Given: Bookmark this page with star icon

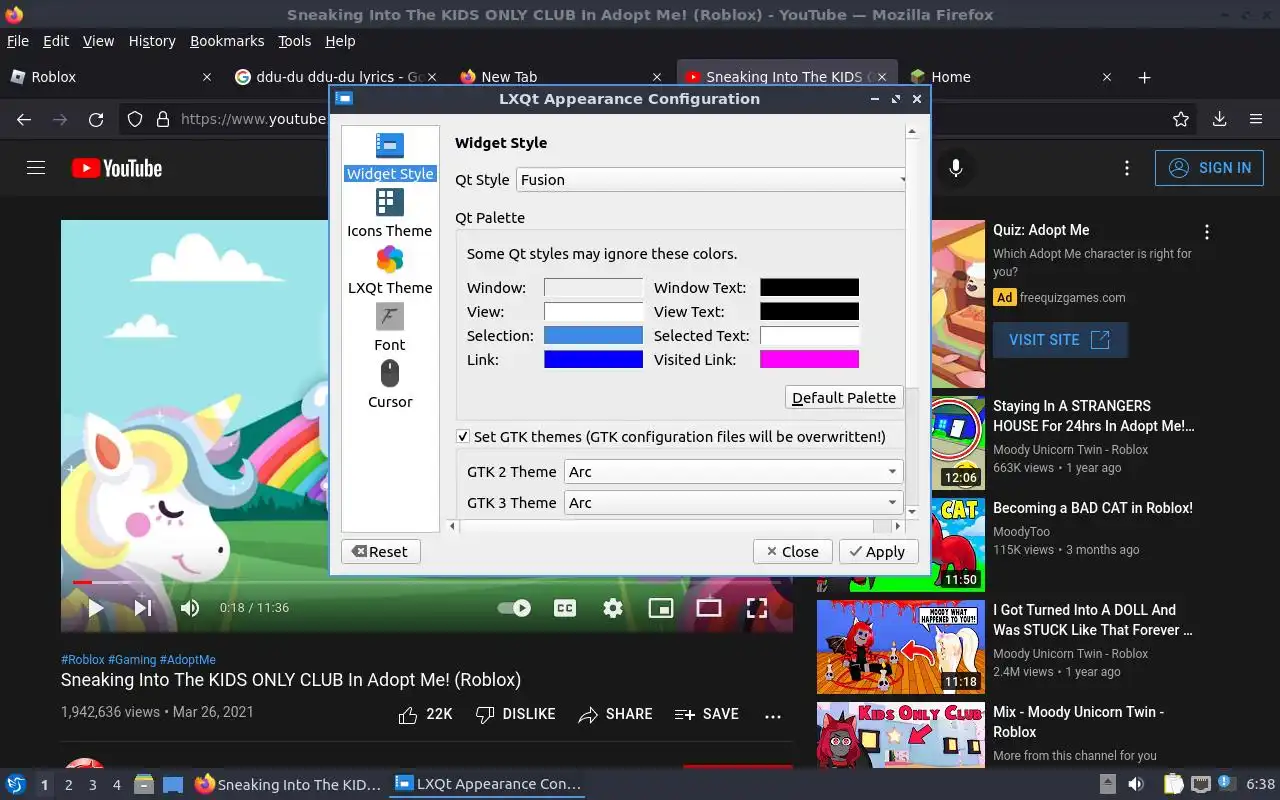Looking at the screenshot, I should 1181,119.
